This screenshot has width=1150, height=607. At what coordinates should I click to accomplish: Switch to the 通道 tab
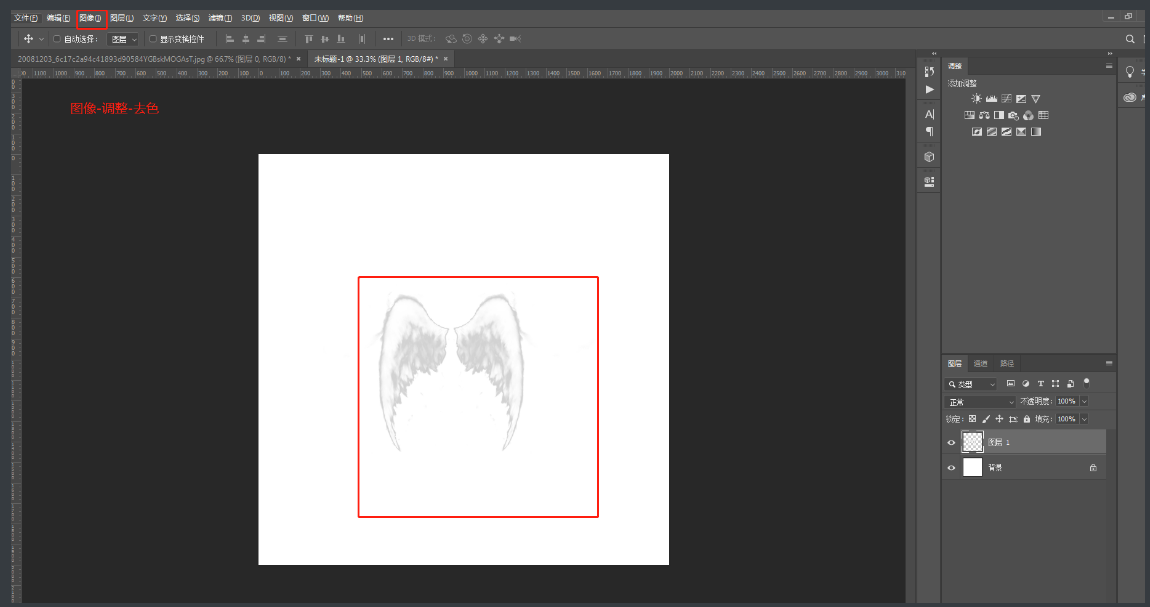981,364
